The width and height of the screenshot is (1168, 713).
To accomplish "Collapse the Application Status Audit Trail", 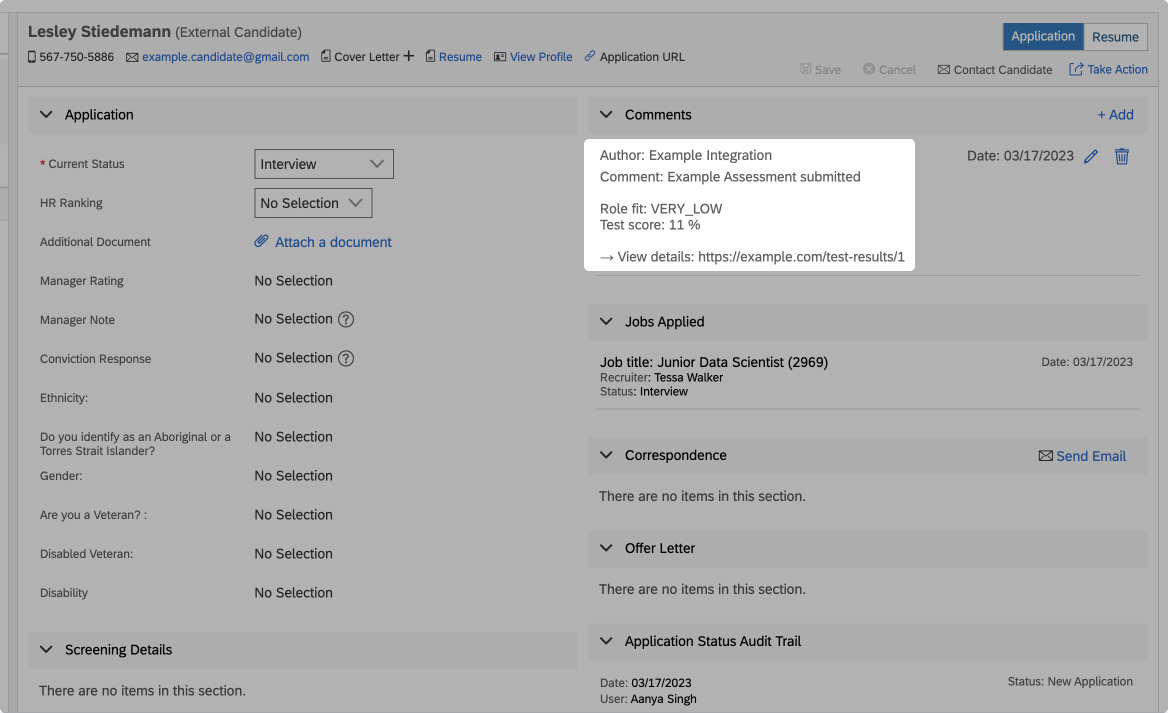I will (606, 641).
